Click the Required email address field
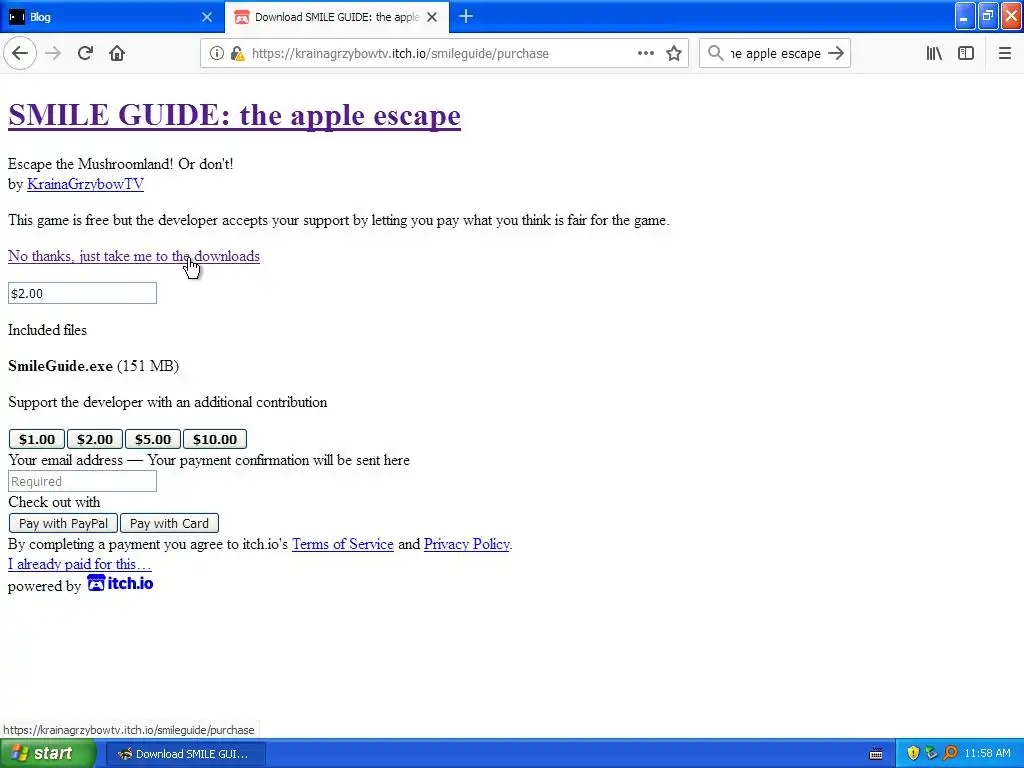The height and width of the screenshot is (768, 1024). (82, 481)
